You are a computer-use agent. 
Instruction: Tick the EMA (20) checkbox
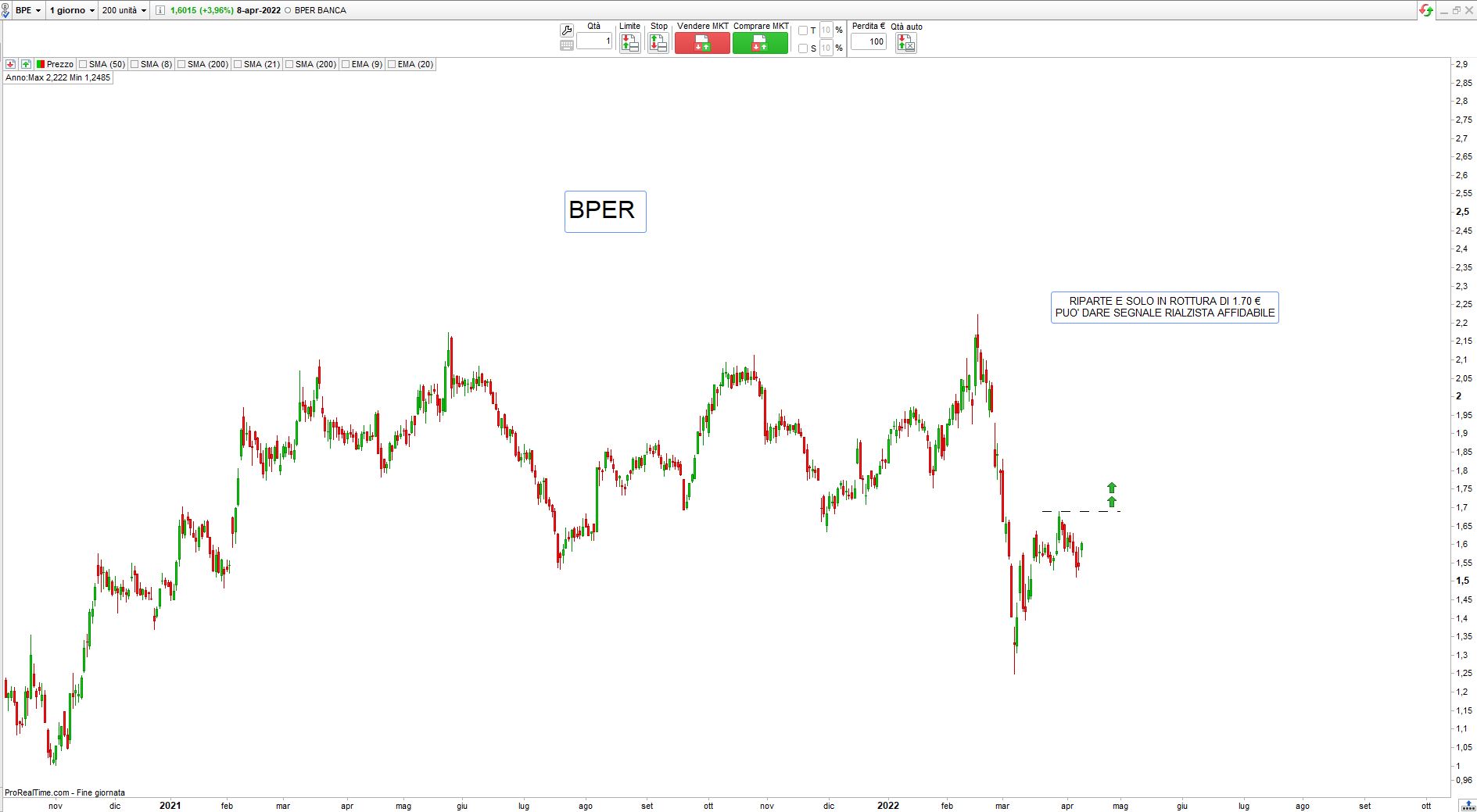[392, 64]
